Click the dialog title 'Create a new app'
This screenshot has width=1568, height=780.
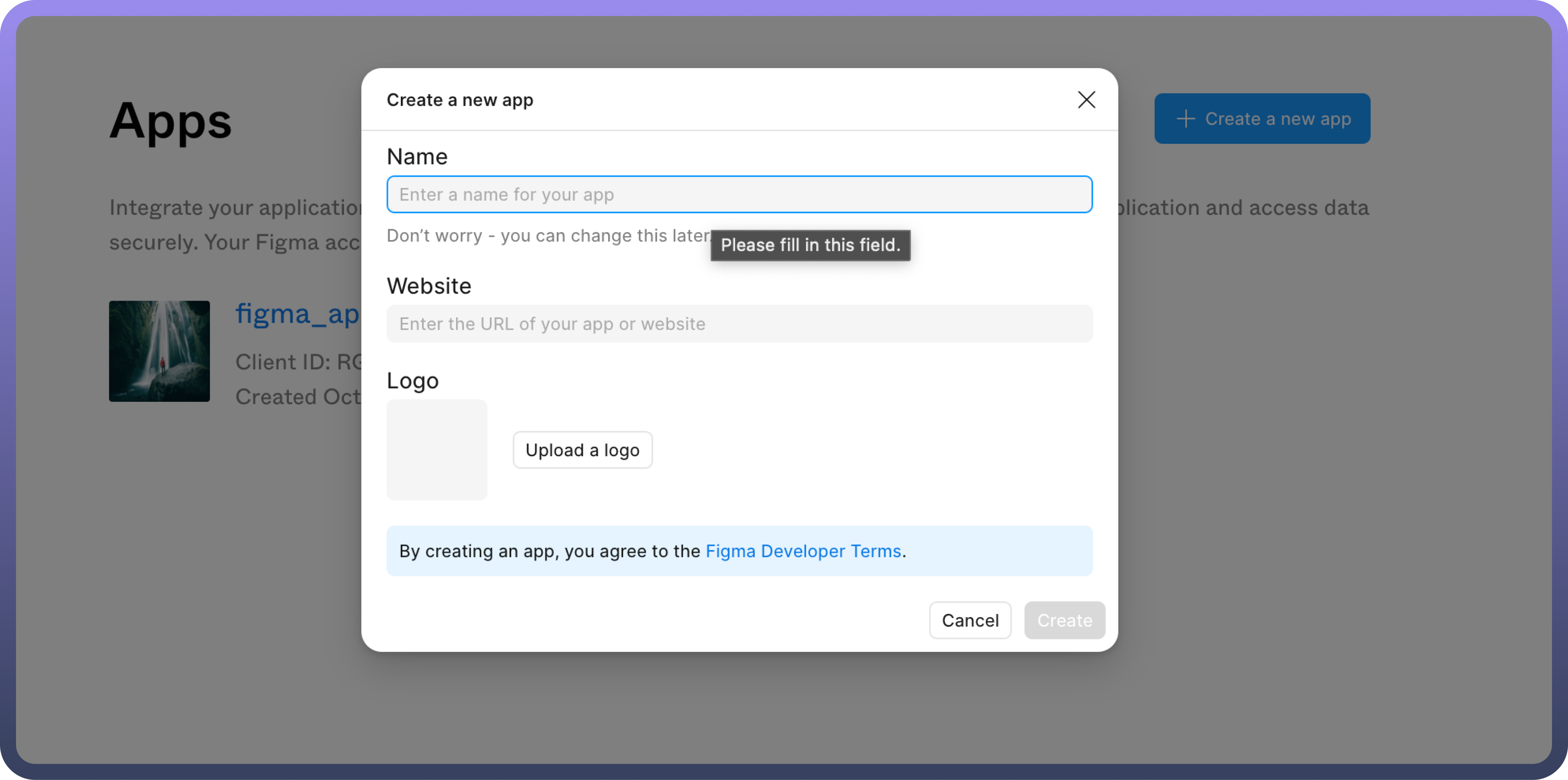[460, 100]
